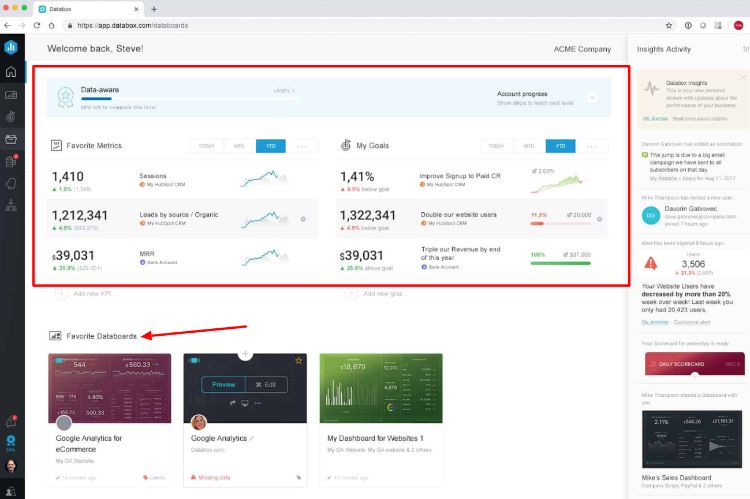The width and height of the screenshot is (750, 499).
Task: Click the Data-aware level progress bar
Action: pos(190,99)
